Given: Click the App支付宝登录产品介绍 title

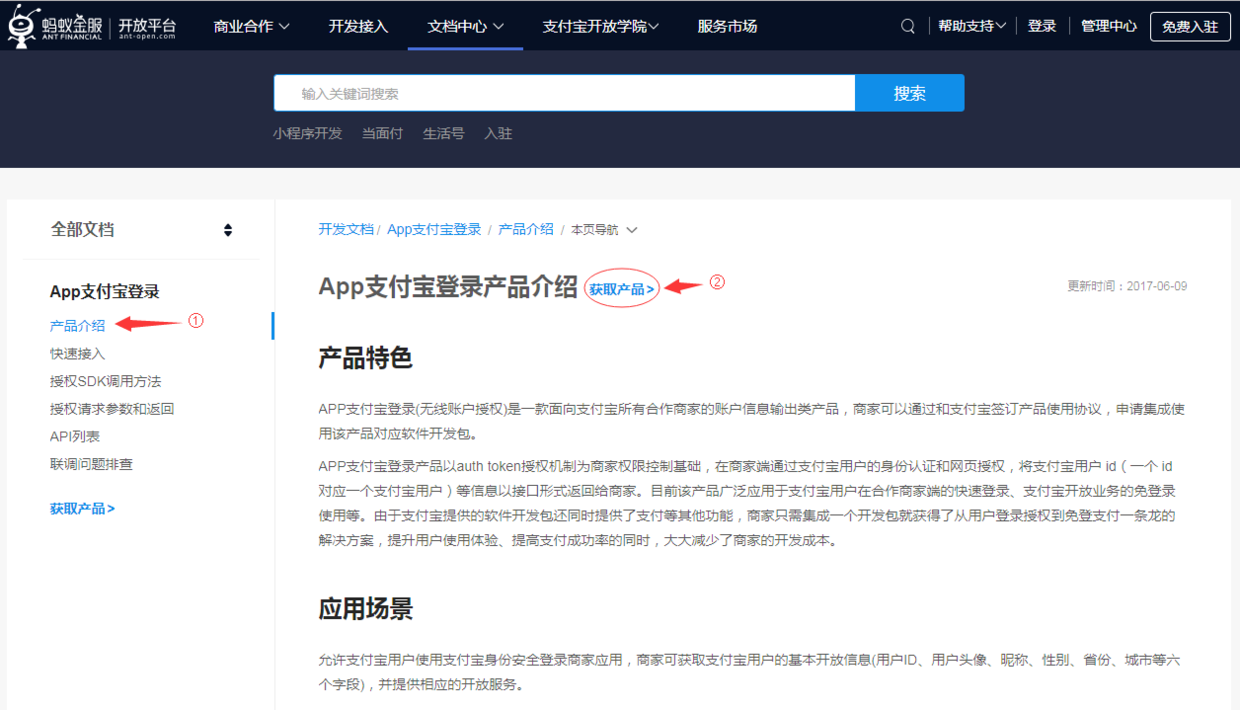Looking at the screenshot, I should (x=448, y=287).
